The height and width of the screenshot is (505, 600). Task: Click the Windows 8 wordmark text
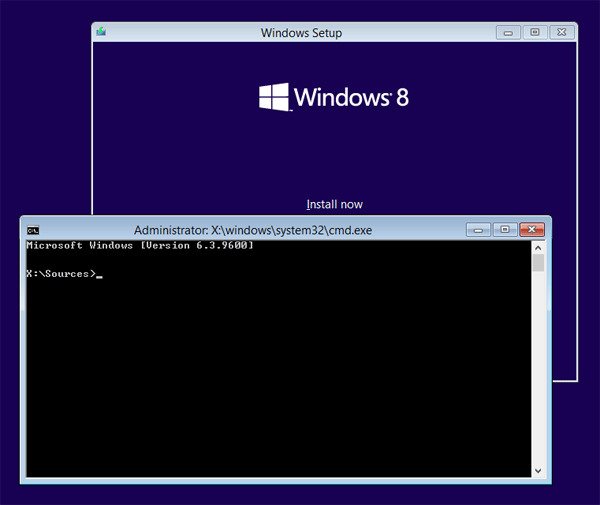[x=351, y=98]
